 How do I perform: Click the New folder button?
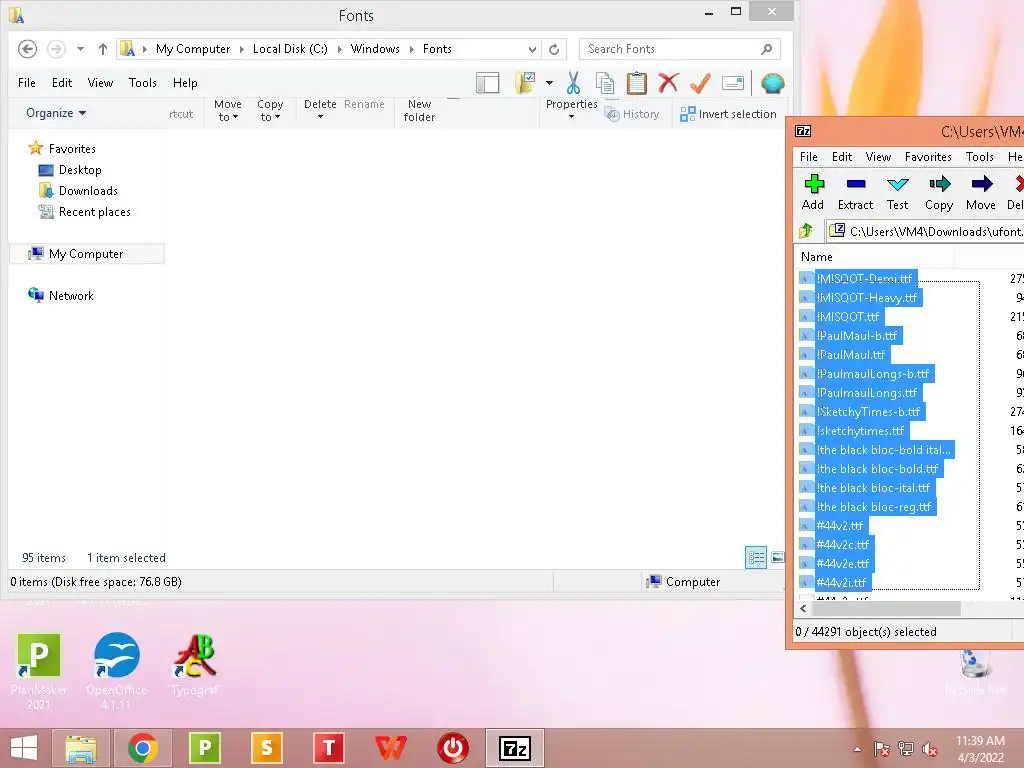[x=419, y=110]
